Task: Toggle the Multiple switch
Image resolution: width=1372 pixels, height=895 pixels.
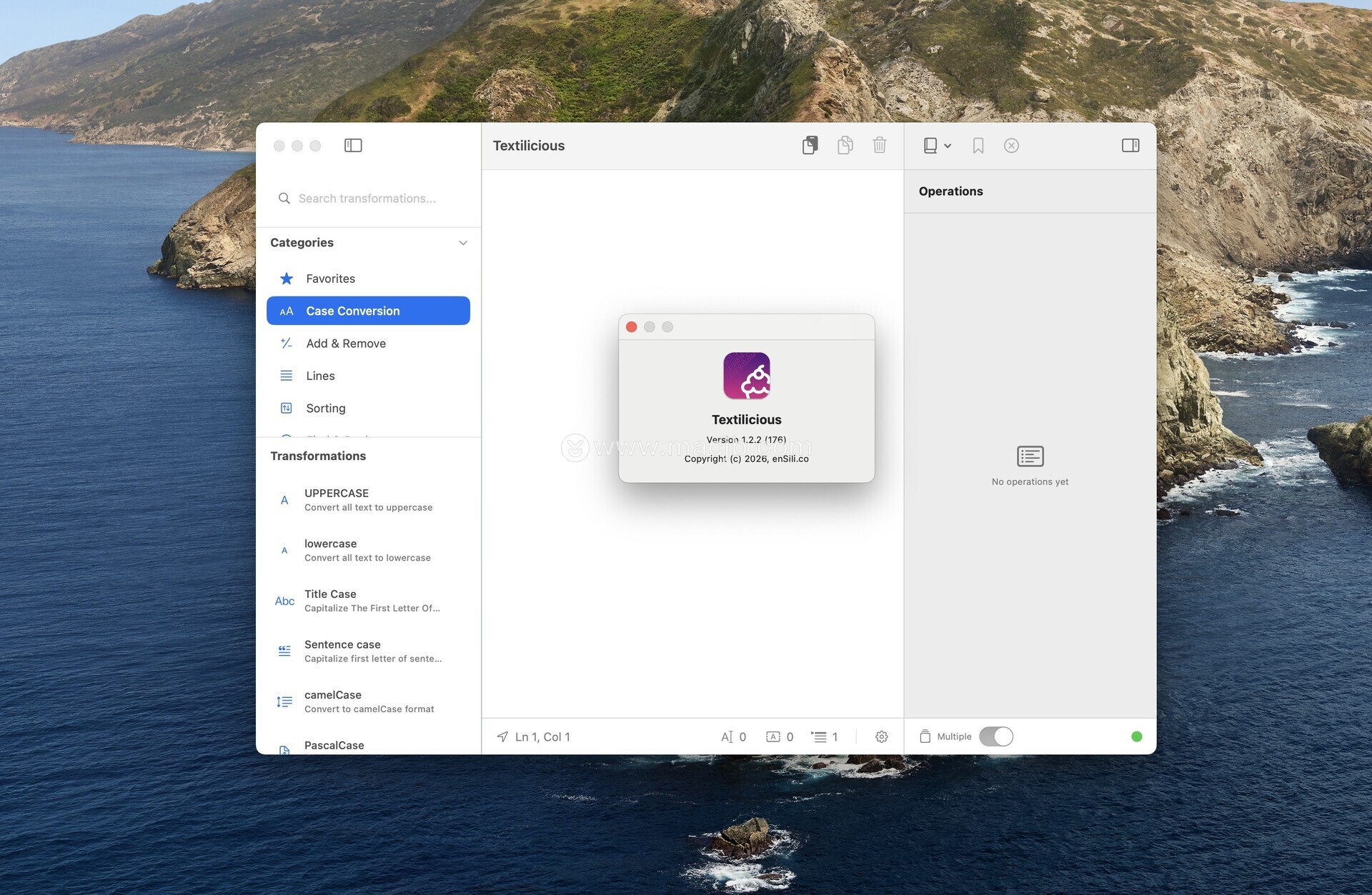Action: coord(995,736)
